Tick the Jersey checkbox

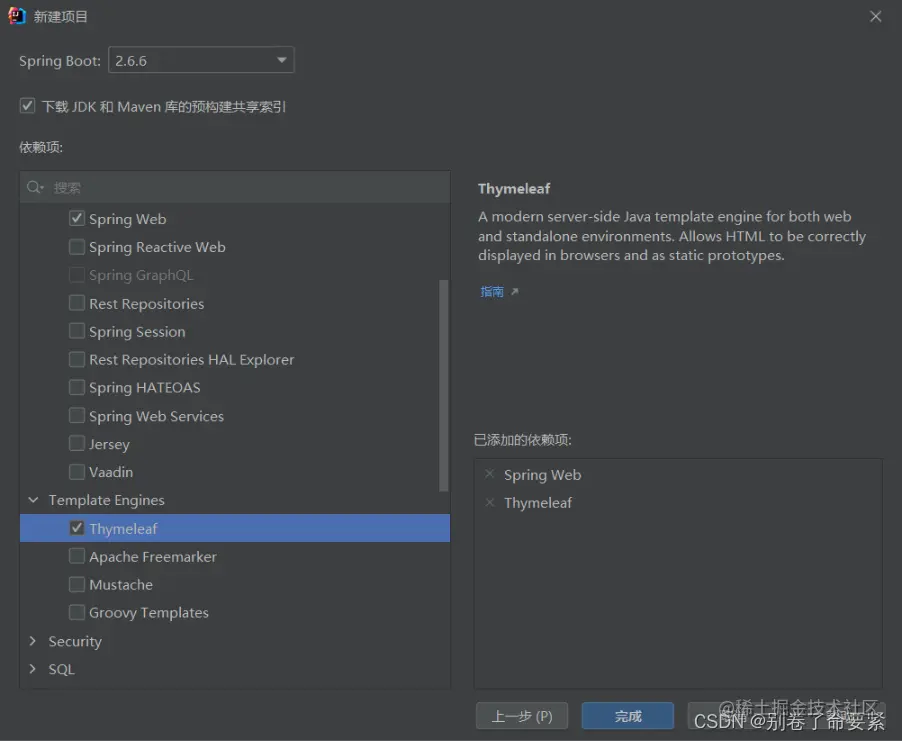pyautogui.click(x=77, y=444)
